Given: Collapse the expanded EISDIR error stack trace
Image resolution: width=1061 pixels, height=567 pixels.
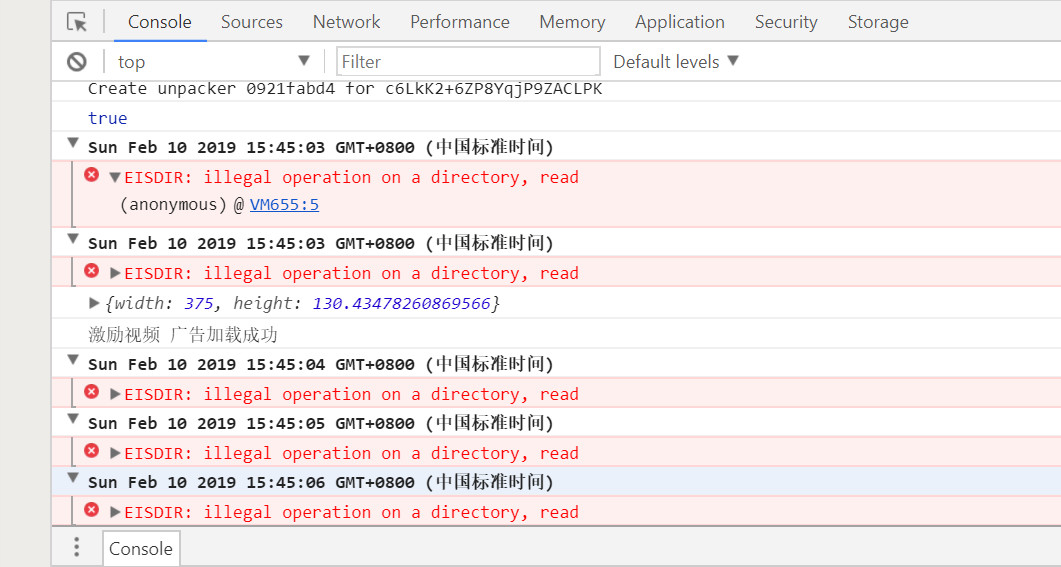Looking at the screenshot, I should coord(115,177).
